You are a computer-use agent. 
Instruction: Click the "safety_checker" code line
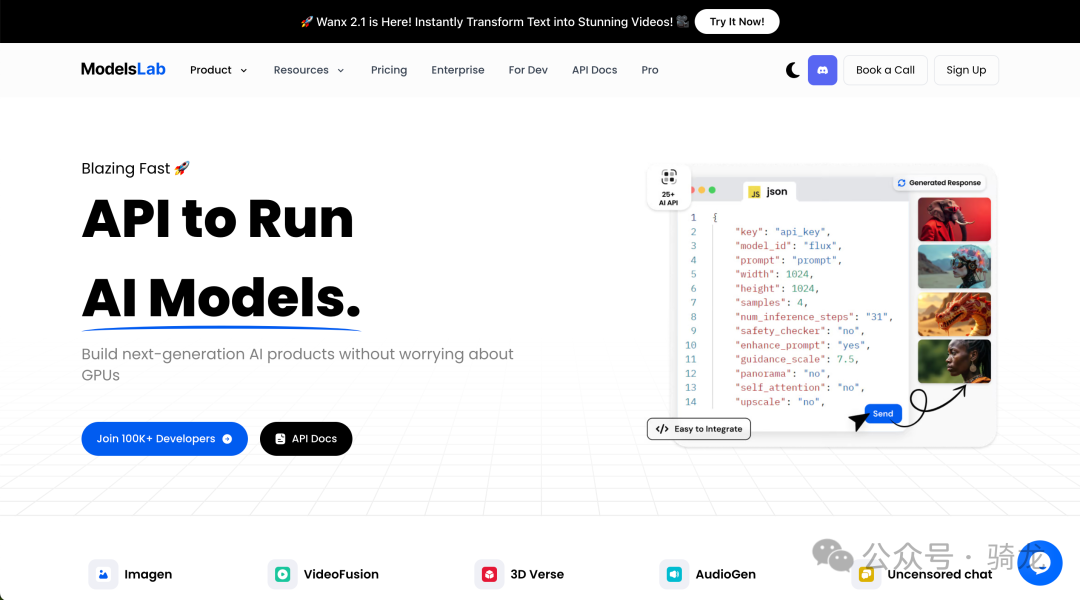click(x=800, y=331)
